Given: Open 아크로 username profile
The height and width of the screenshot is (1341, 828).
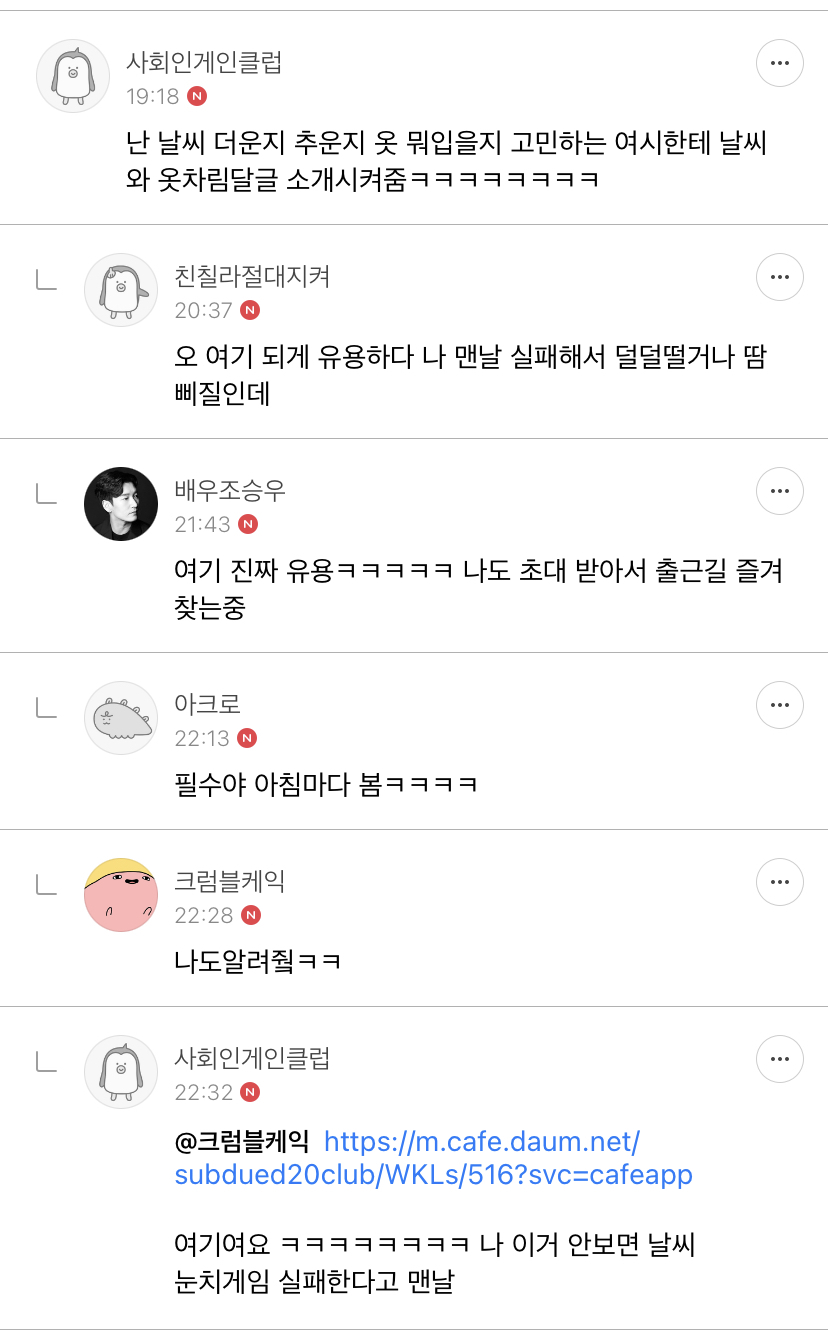Looking at the screenshot, I should (208, 704).
